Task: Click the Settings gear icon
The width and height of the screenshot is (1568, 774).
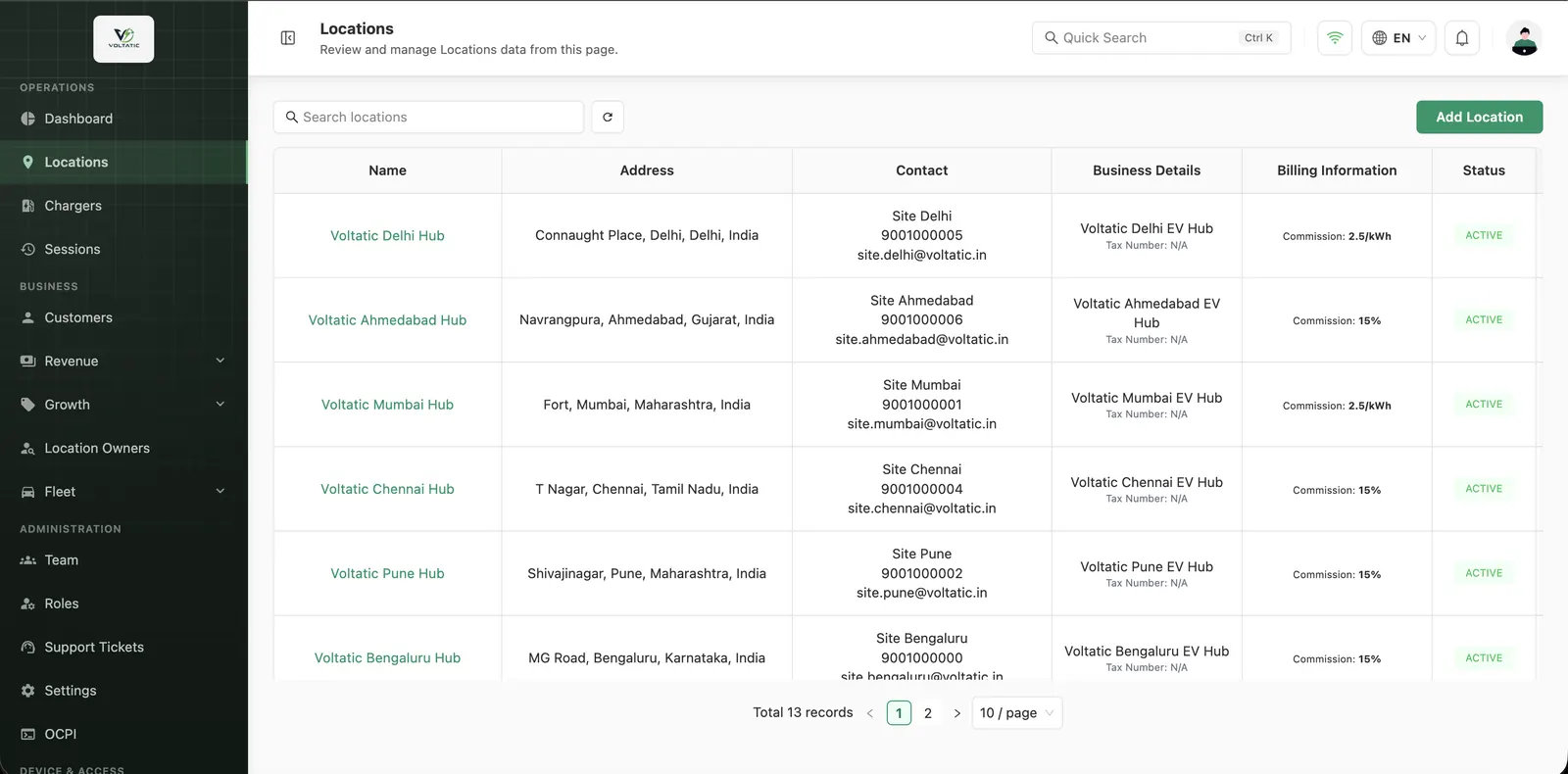Action: [x=27, y=691]
